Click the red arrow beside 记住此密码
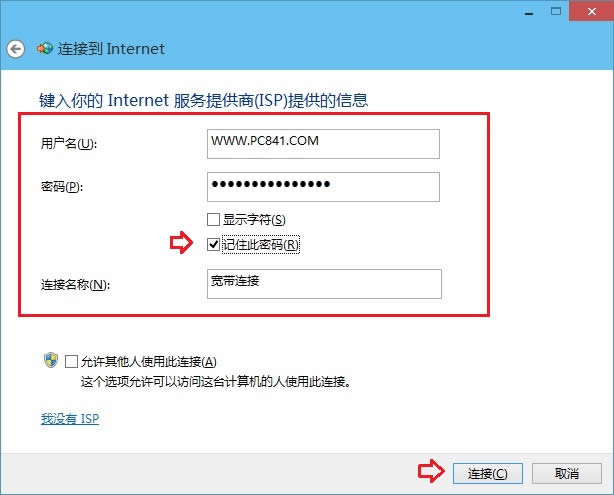The height and width of the screenshot is (495, 614). tap(181, 243)
